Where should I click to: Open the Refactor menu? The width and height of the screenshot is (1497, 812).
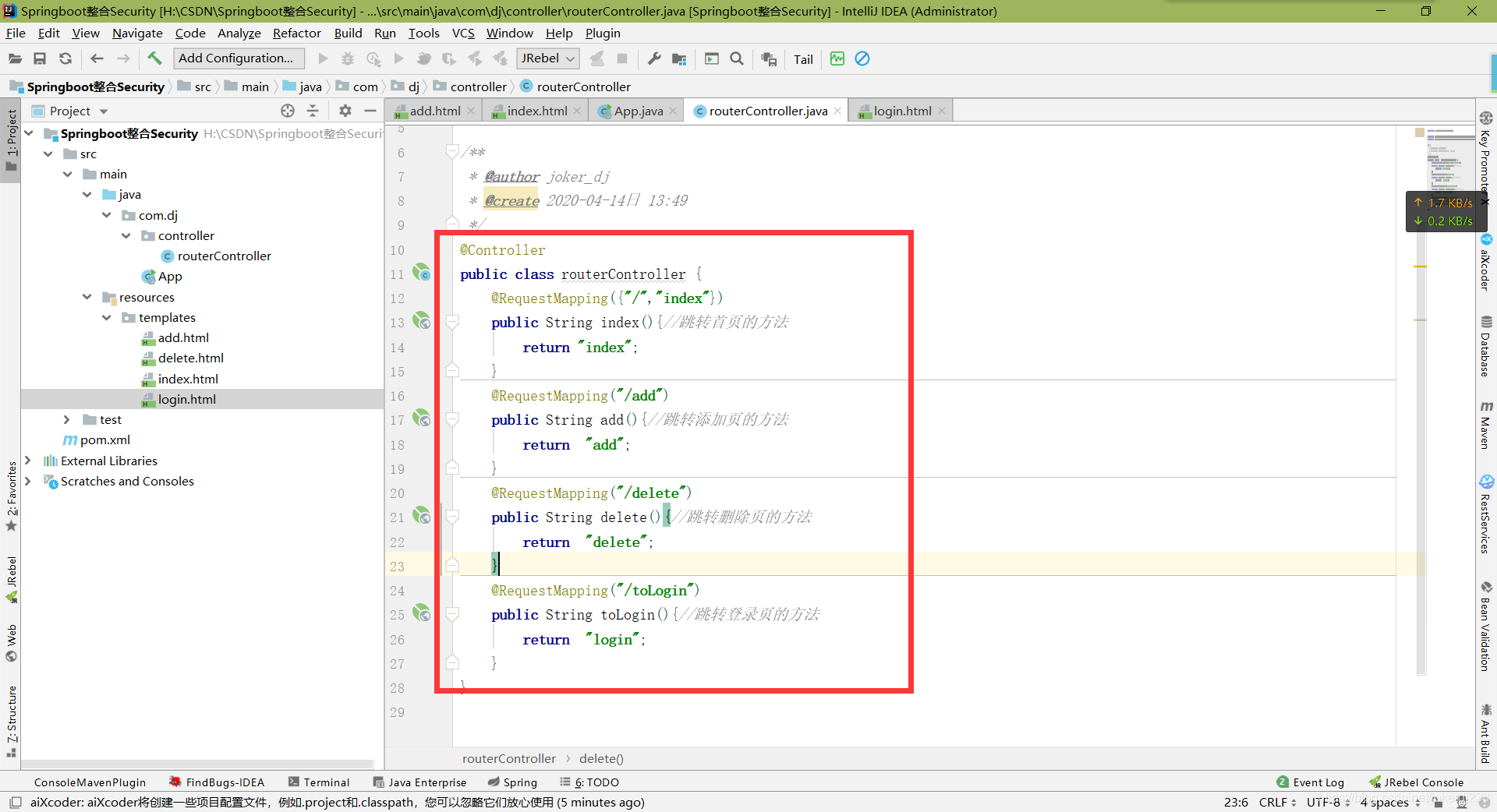[296, 33]
